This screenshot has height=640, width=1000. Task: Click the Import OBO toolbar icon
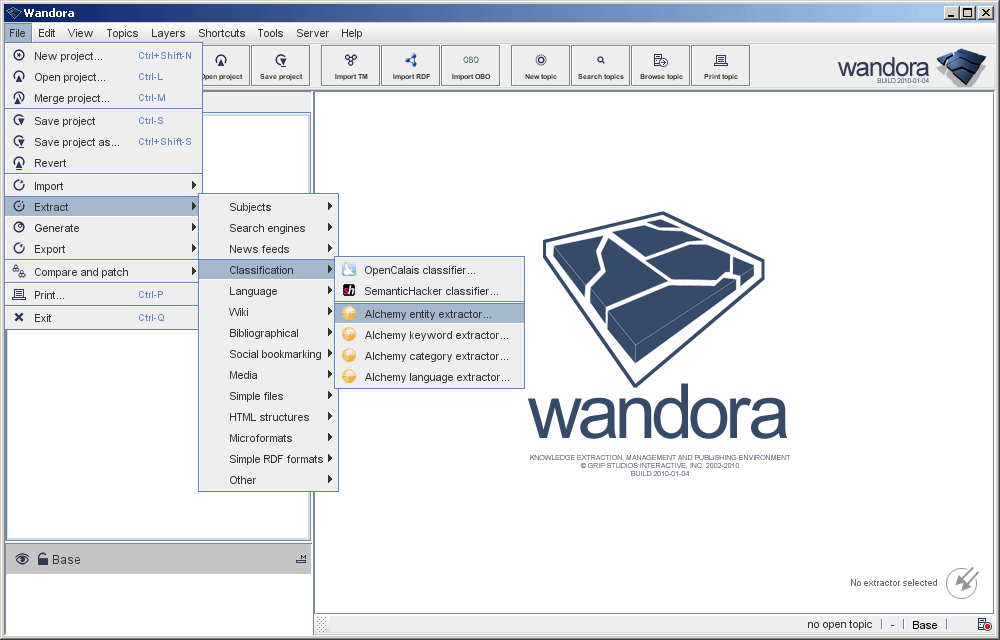click(470, 65)
